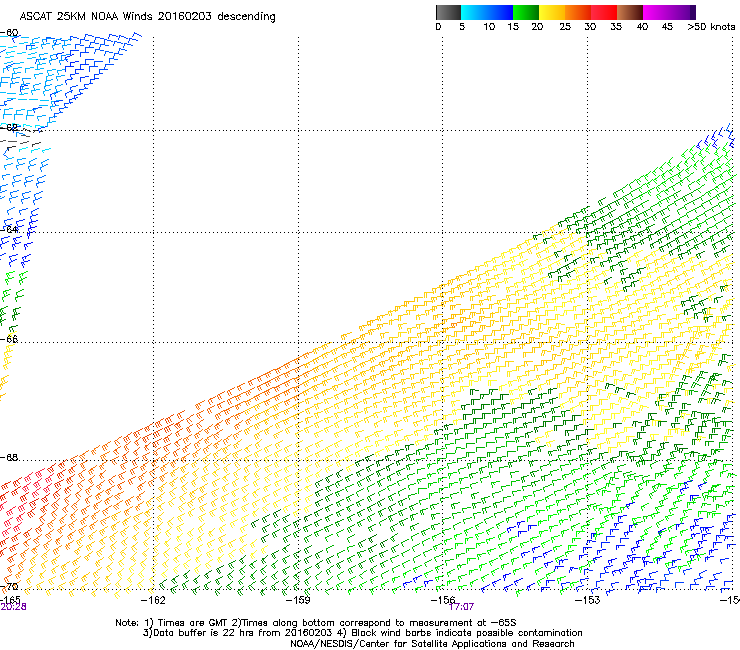Click the note line about 'Data buffer is 22 hrs'
740x650 pixels.
coord(362,633)
